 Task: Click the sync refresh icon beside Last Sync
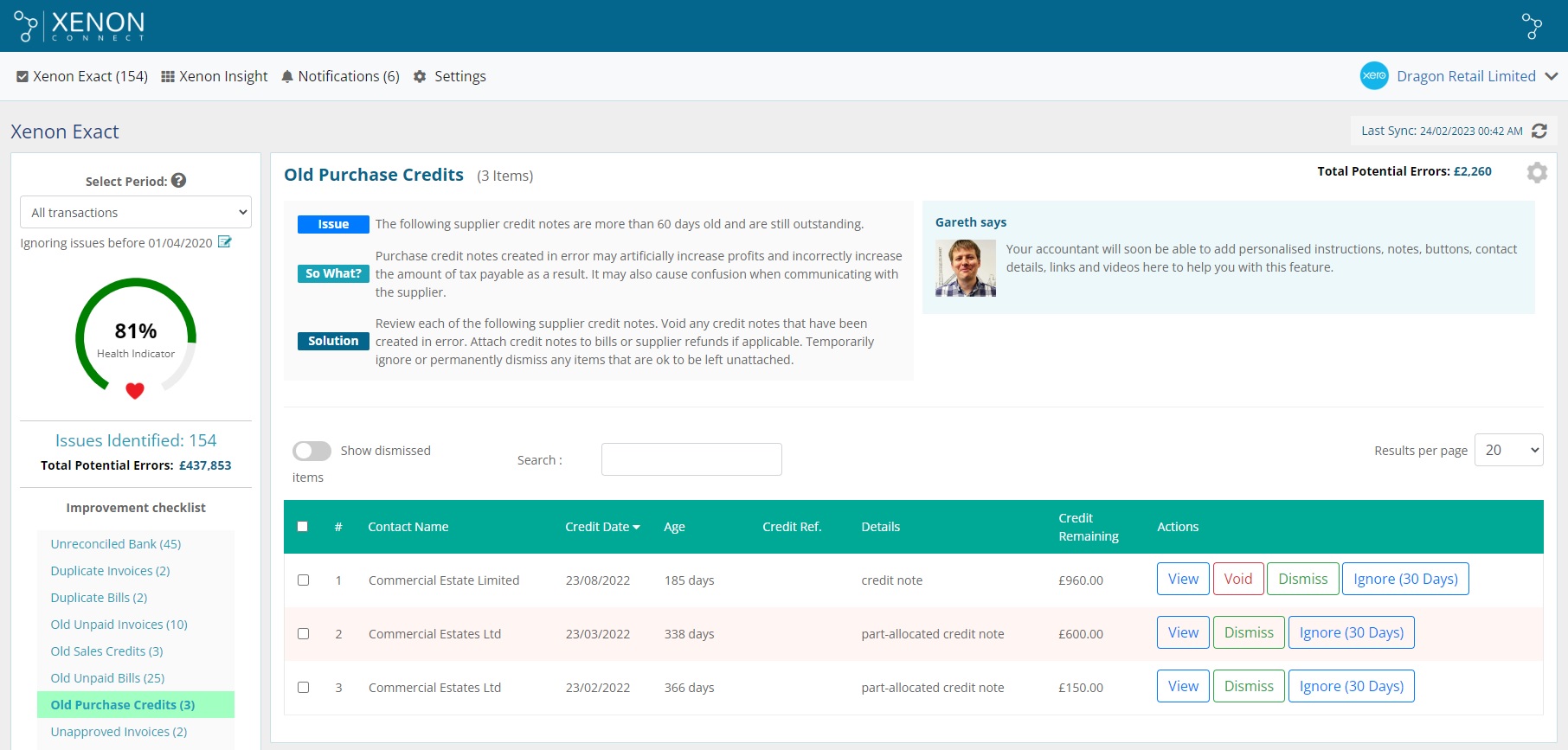tap(1539, 131)
